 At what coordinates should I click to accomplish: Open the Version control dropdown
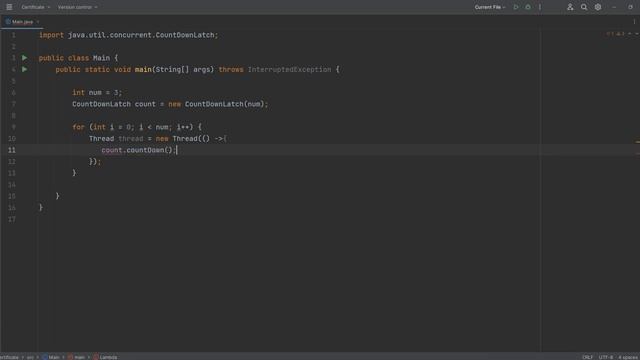[x=78, y=7]
